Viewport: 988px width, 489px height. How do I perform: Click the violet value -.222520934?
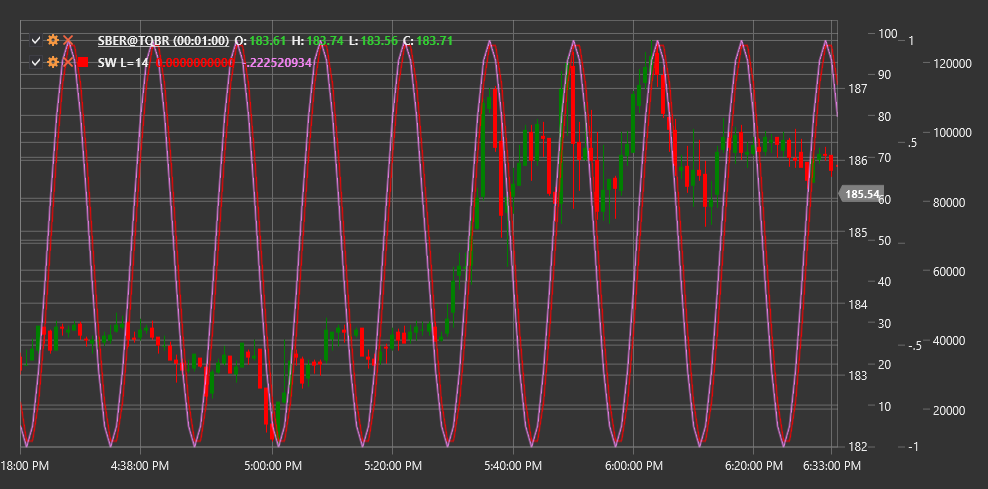click(x=277, y=62)
